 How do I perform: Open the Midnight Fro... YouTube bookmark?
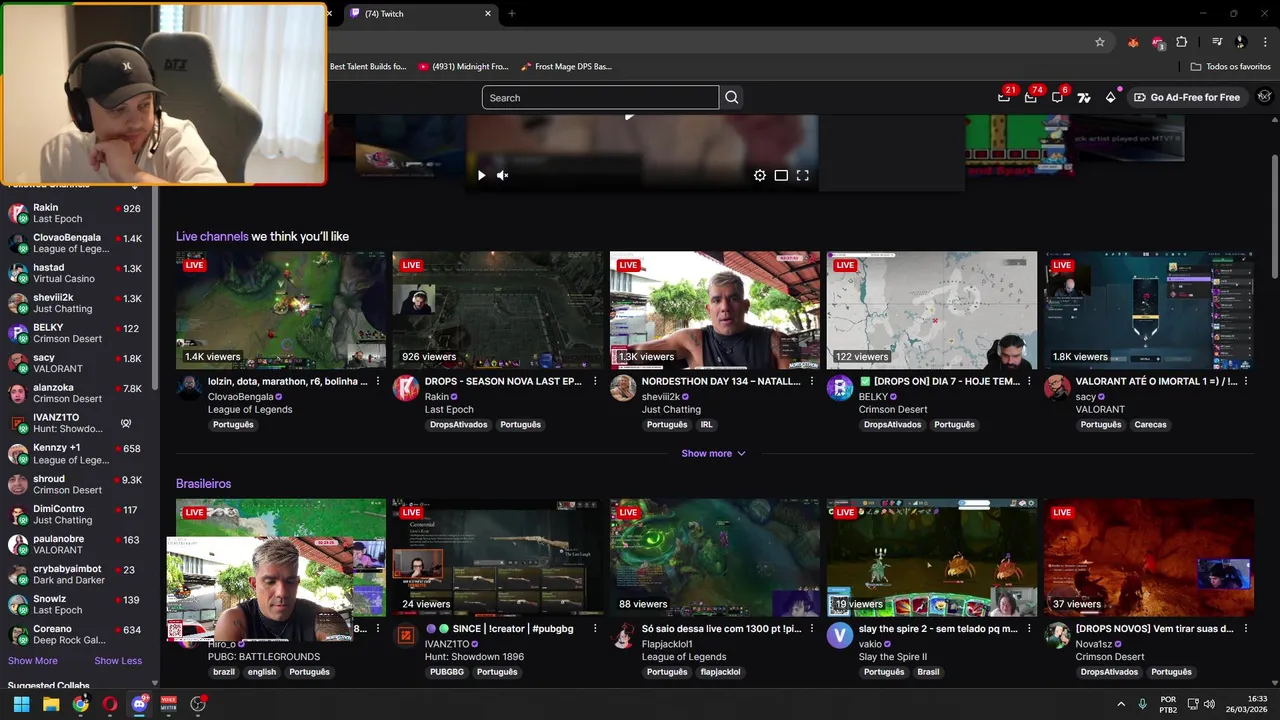pos(464,66)
